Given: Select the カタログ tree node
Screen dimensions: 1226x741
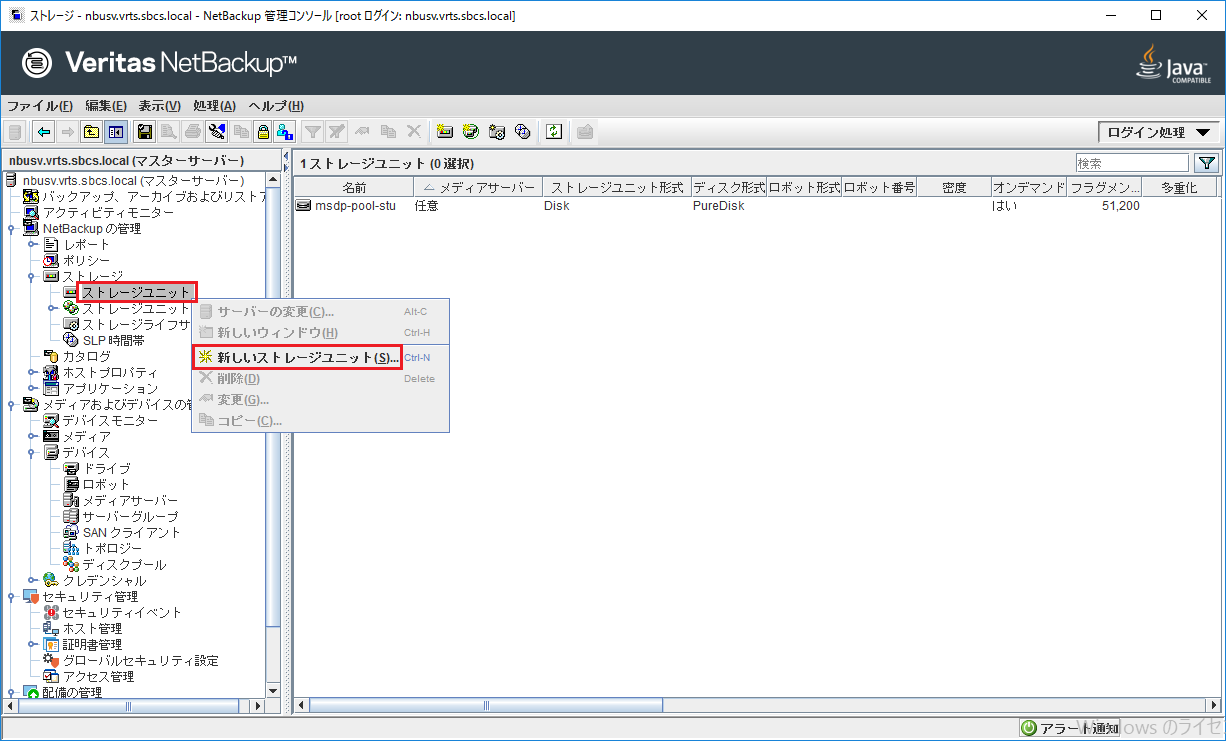Looking at the screenshot, I should click(86, 356).
